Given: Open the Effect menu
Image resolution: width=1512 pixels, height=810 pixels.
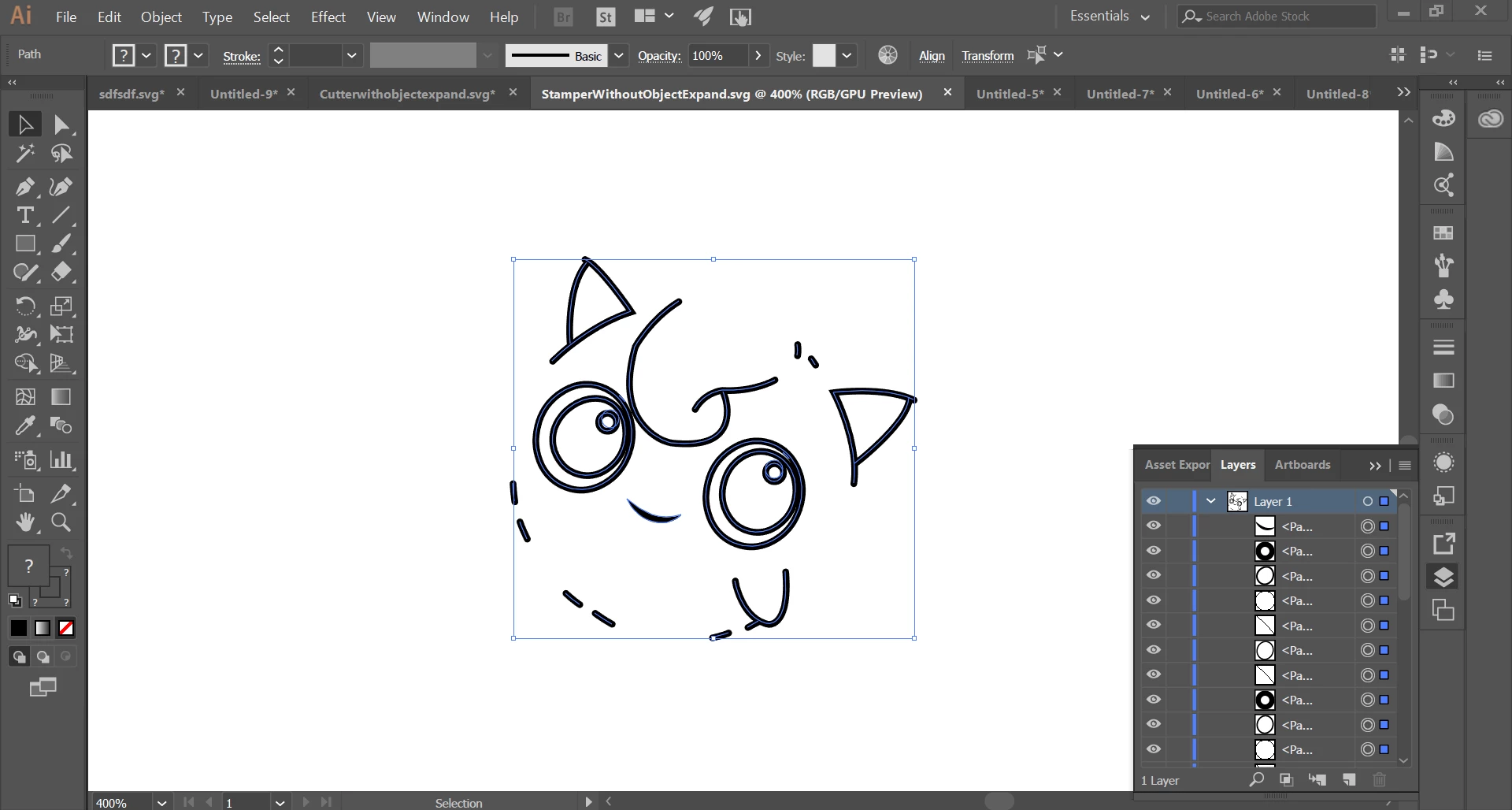Looking at the screenshot, I should tap(328, 17).
